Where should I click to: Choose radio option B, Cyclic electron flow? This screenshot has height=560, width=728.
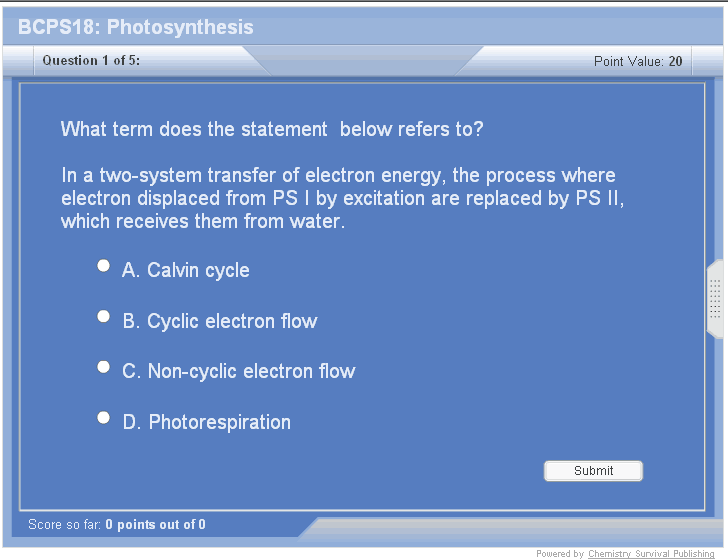103,317
